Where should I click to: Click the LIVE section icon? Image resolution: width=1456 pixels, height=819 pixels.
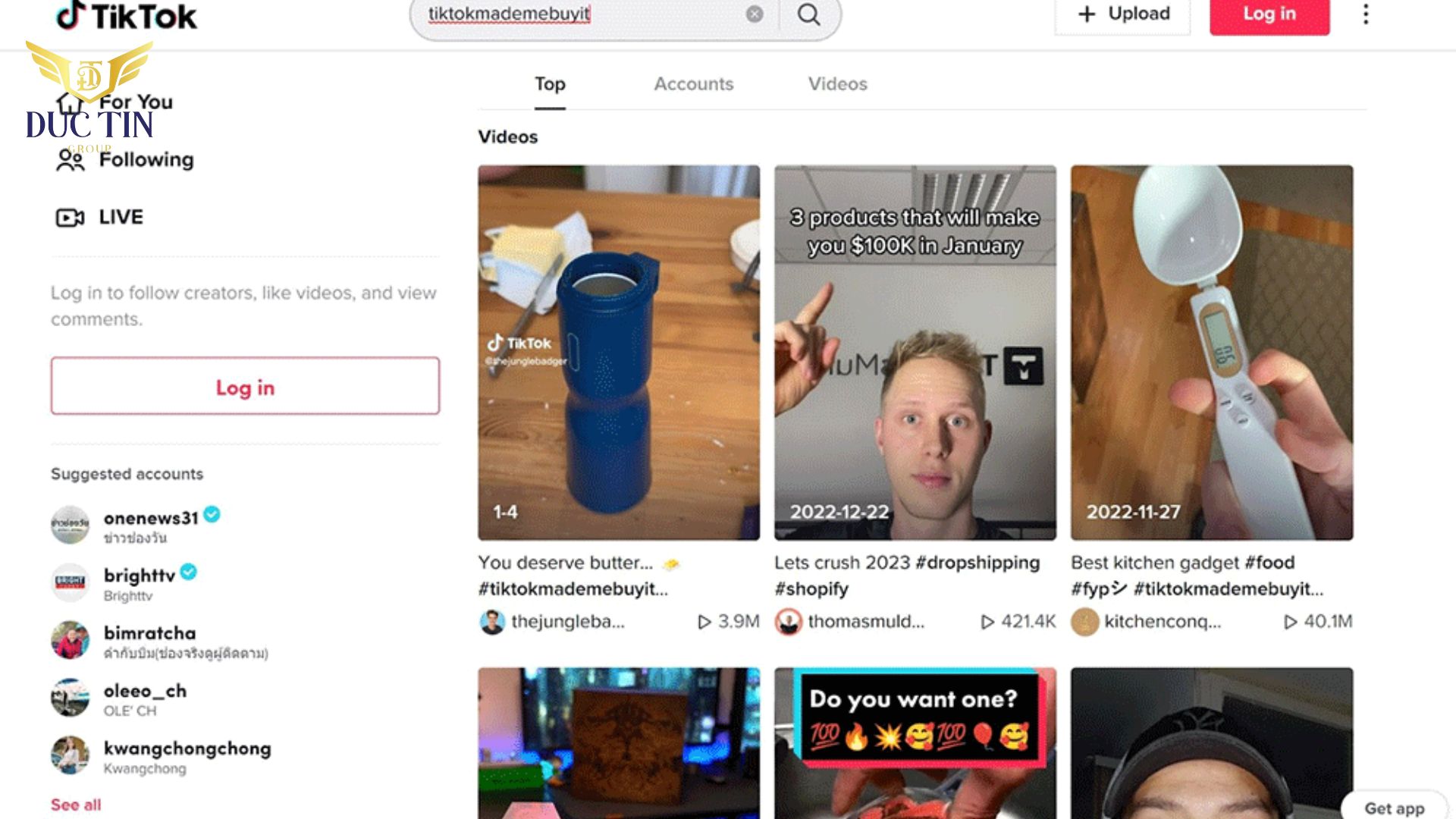point(71,217)
